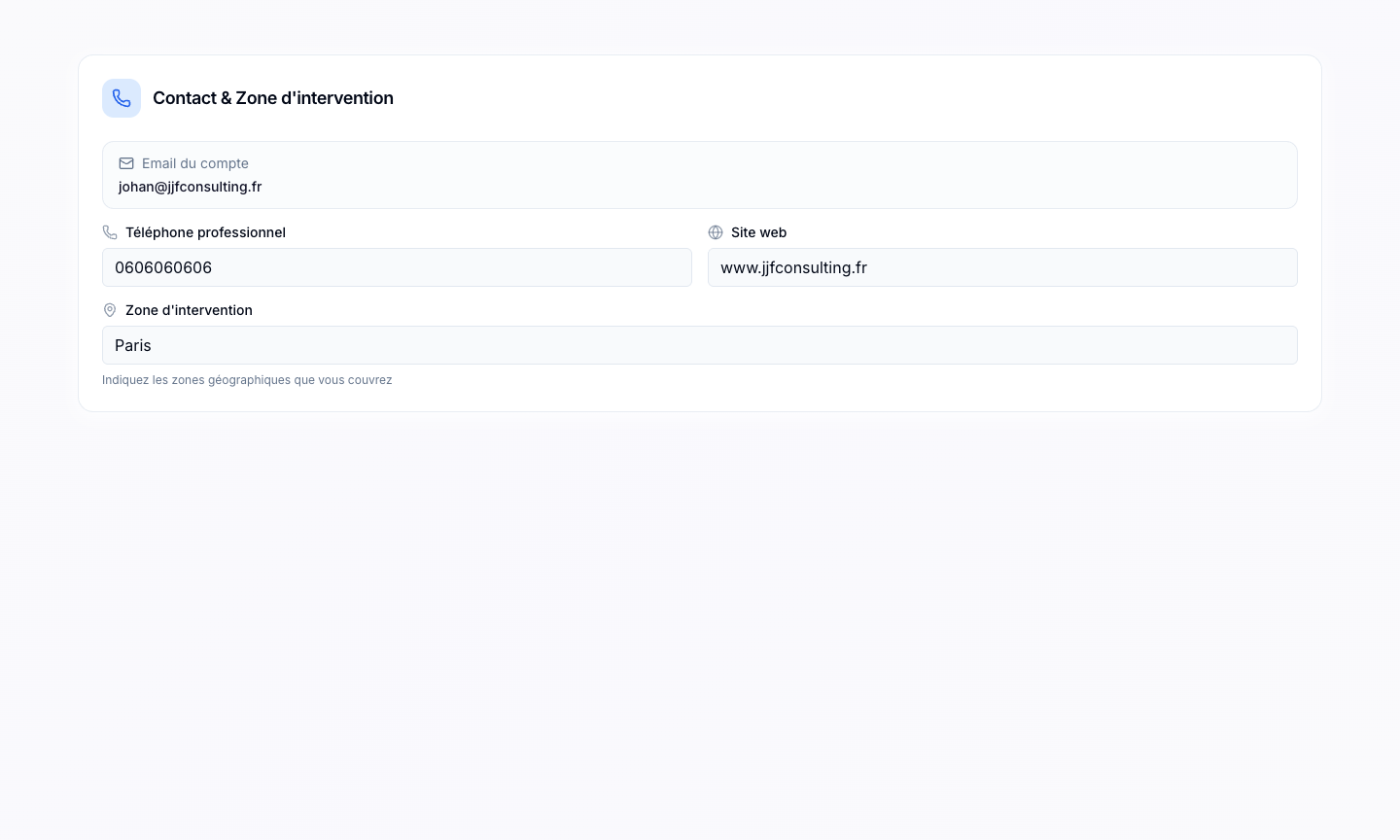The height and width of the screenshot is (840, 1400).
Task: Click the envelope icon next to Email du compte
Action: [126, 163]
